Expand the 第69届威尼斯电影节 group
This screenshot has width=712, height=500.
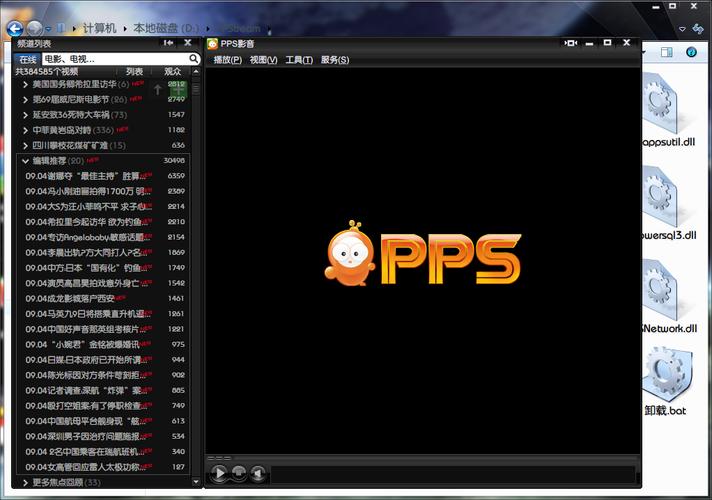click(x=25, y=100)
